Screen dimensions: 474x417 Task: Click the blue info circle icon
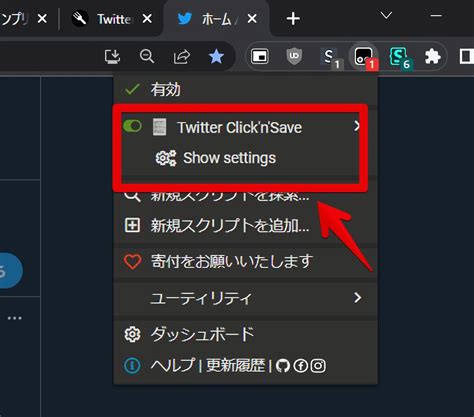point(132,366)
